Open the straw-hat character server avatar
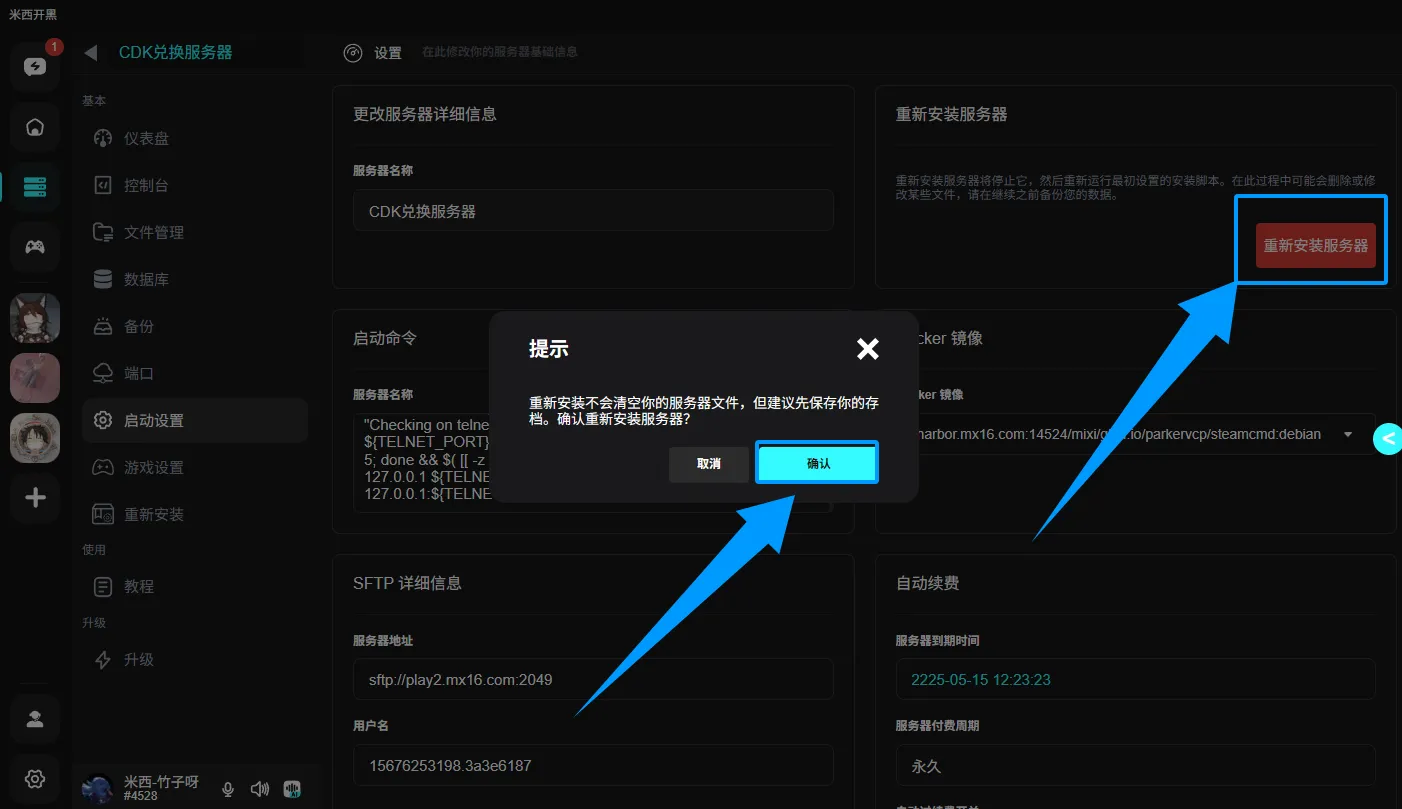This screenshot has width=1402, height=809. tap(35, 438)
